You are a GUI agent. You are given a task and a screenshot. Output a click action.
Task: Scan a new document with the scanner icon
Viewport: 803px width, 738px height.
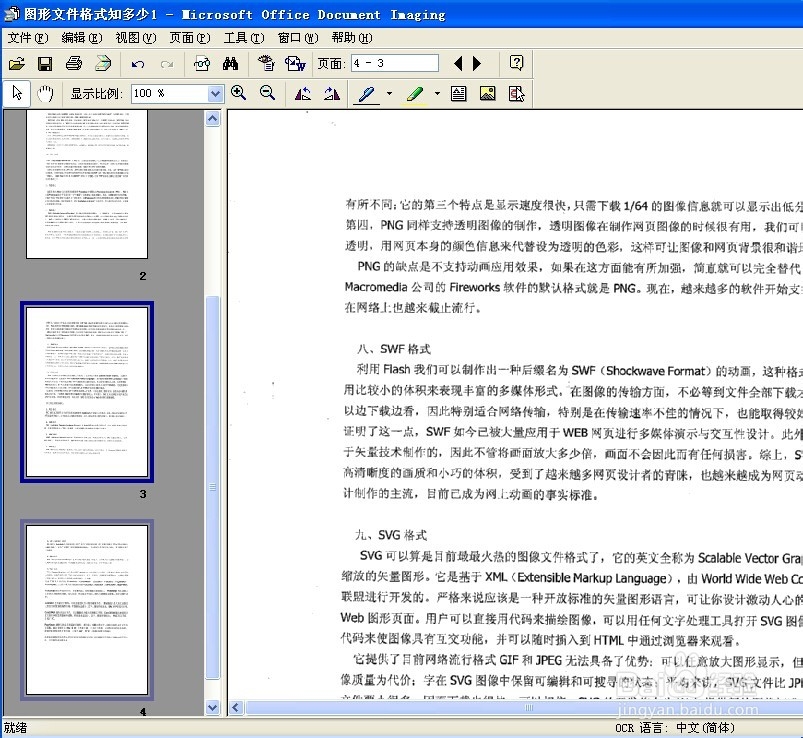tap(103, 64)
